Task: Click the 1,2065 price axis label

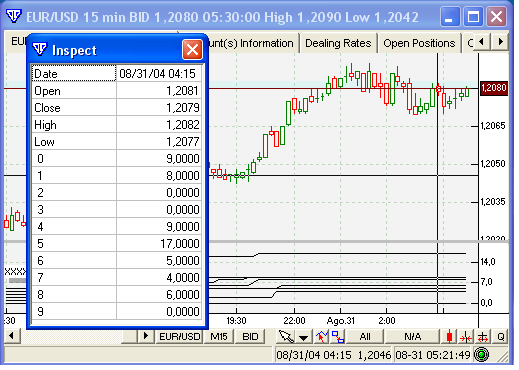Action: tap(493, 126)
